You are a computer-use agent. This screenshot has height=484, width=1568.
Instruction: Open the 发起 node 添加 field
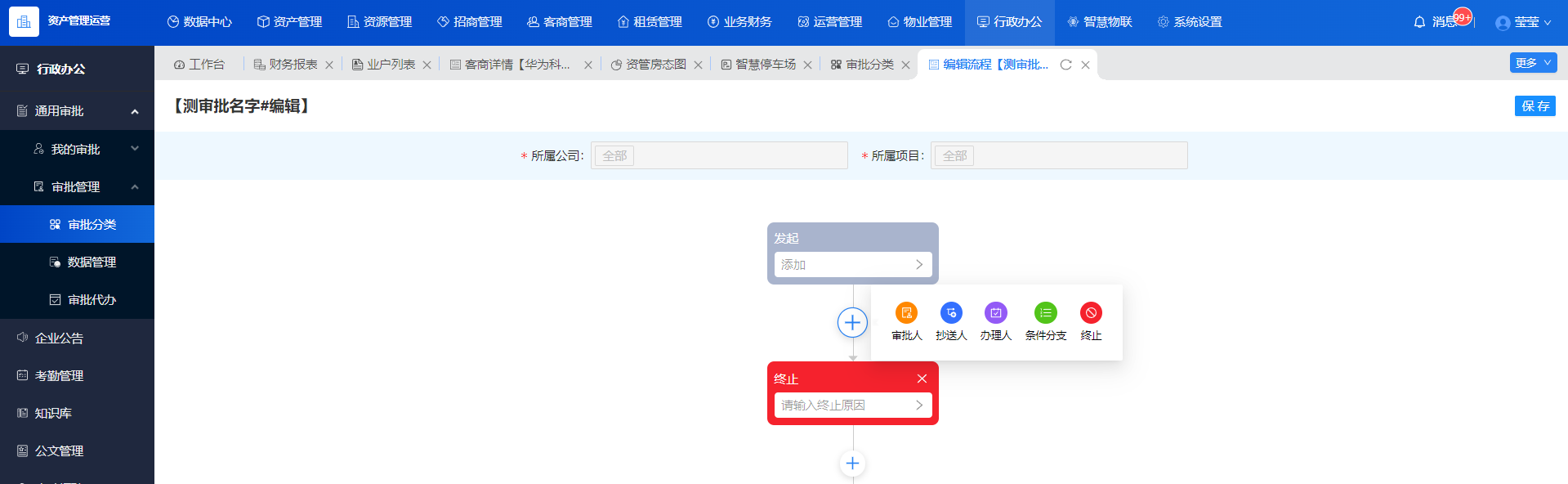[x=853, y=264]
